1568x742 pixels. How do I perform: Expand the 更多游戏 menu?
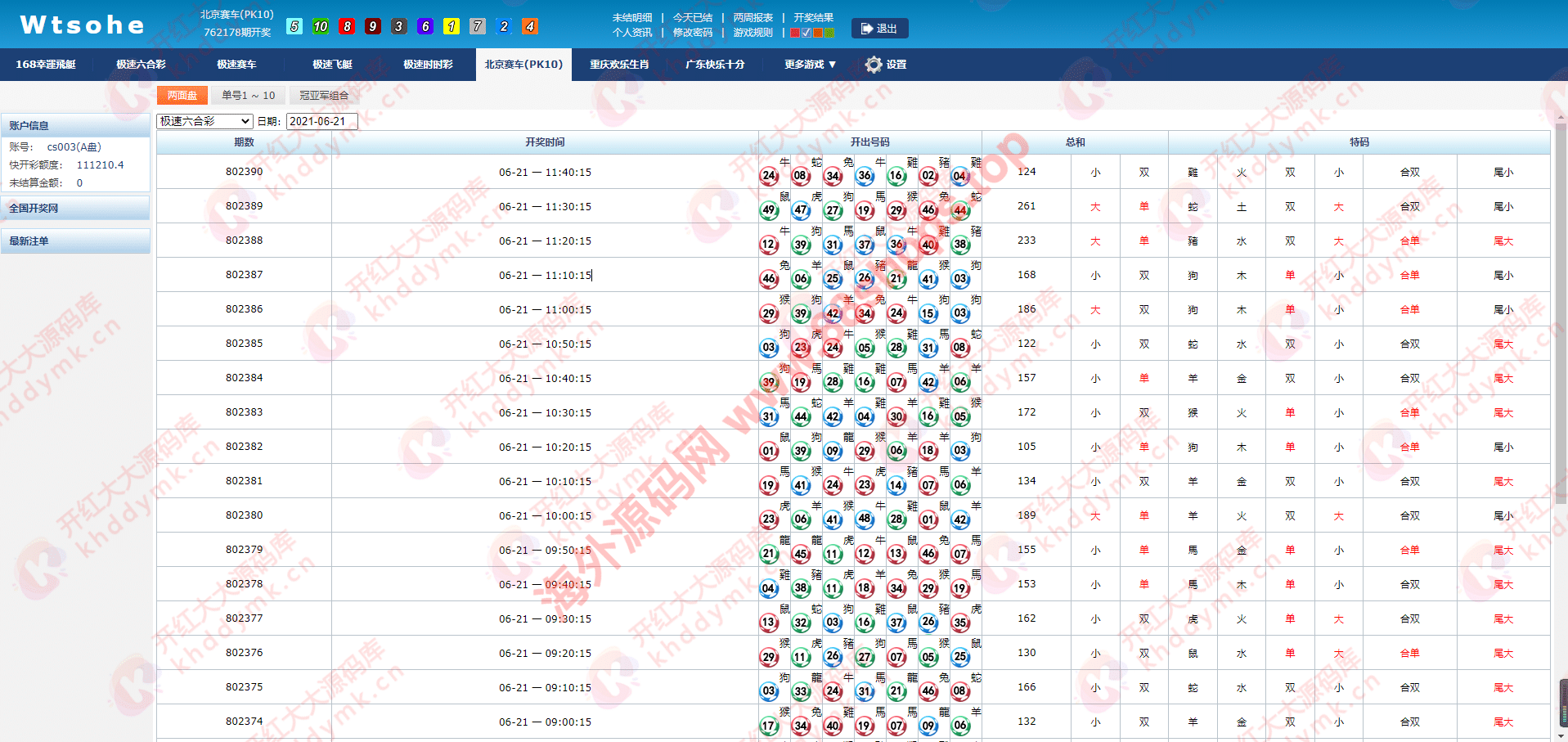810,65
